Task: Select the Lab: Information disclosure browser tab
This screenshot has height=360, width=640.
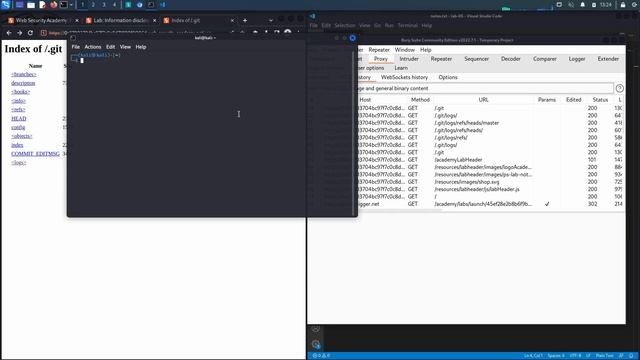Action: [x=119, y=20]
